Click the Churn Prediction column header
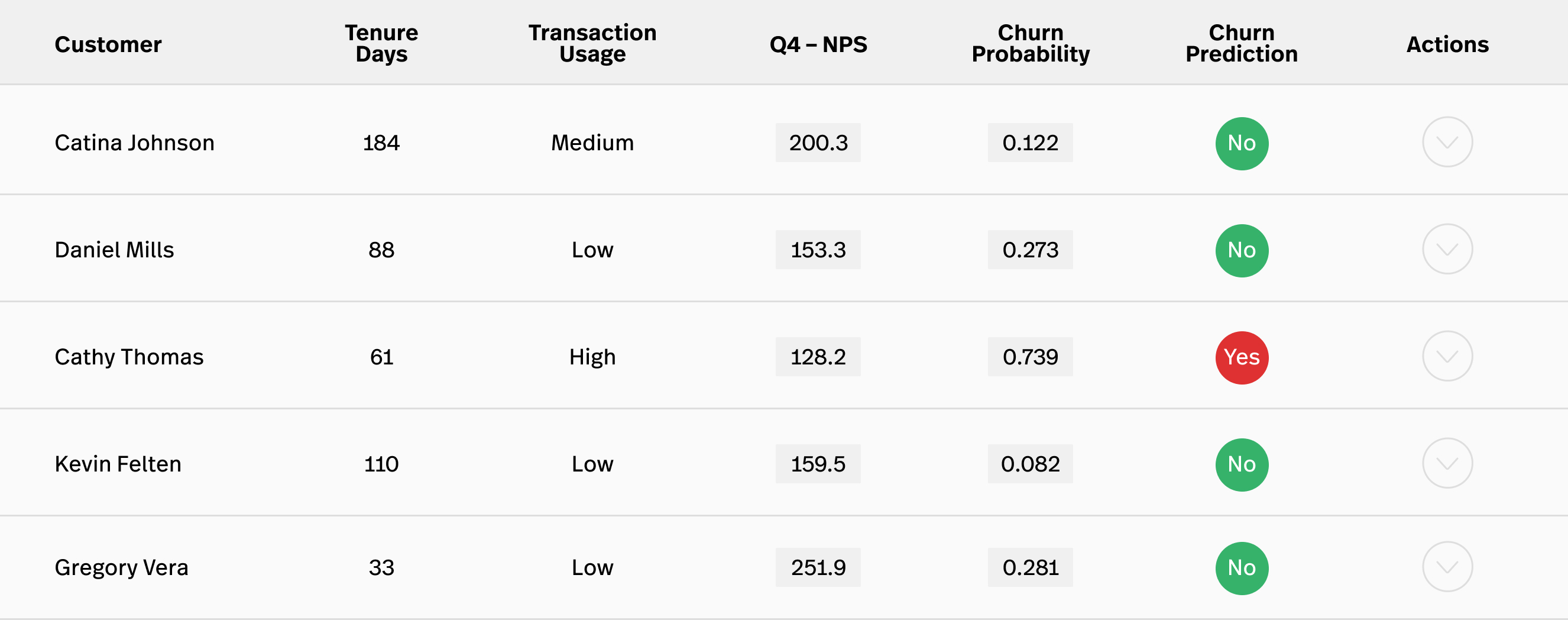The height and width of the screenshot is (620, 1568). [x=1242, y=43]
